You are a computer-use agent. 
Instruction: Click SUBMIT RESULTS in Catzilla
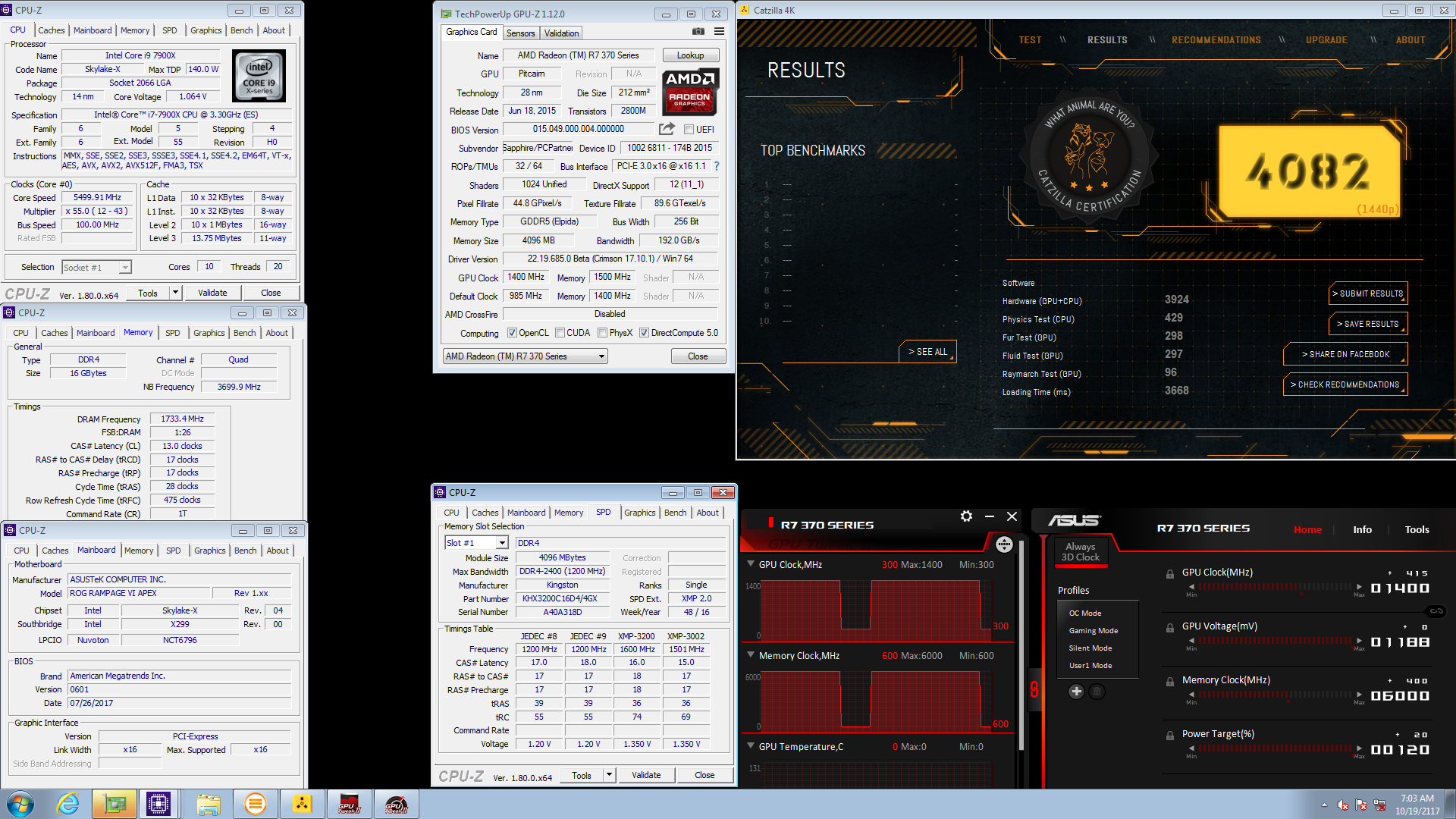1368,293
